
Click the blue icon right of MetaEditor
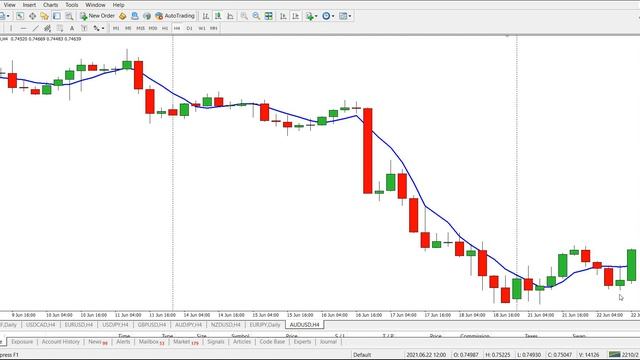click(135, 16)
